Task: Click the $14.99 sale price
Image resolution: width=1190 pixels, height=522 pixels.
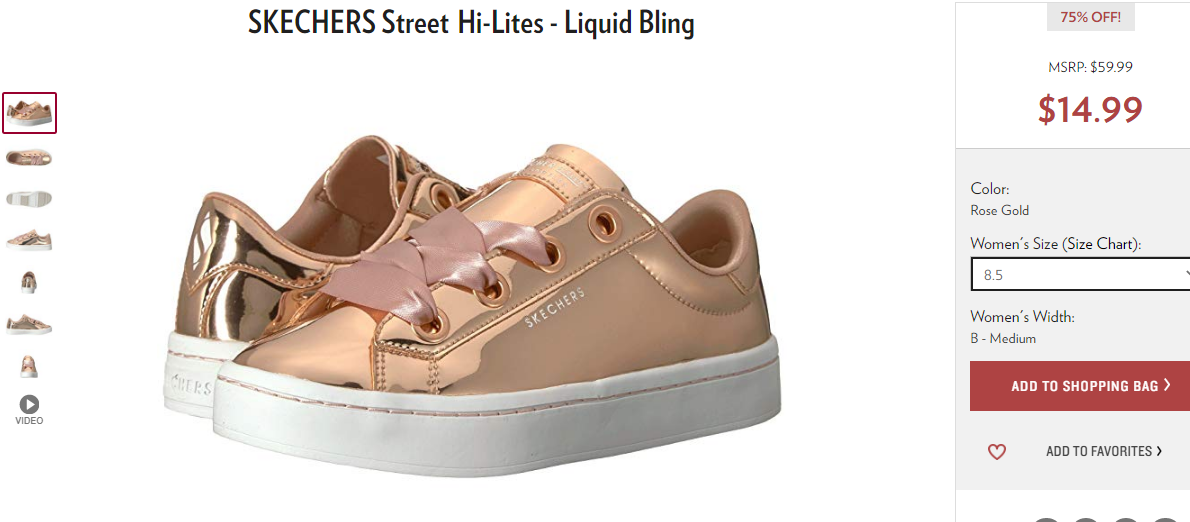Action: click(1090, 109)
